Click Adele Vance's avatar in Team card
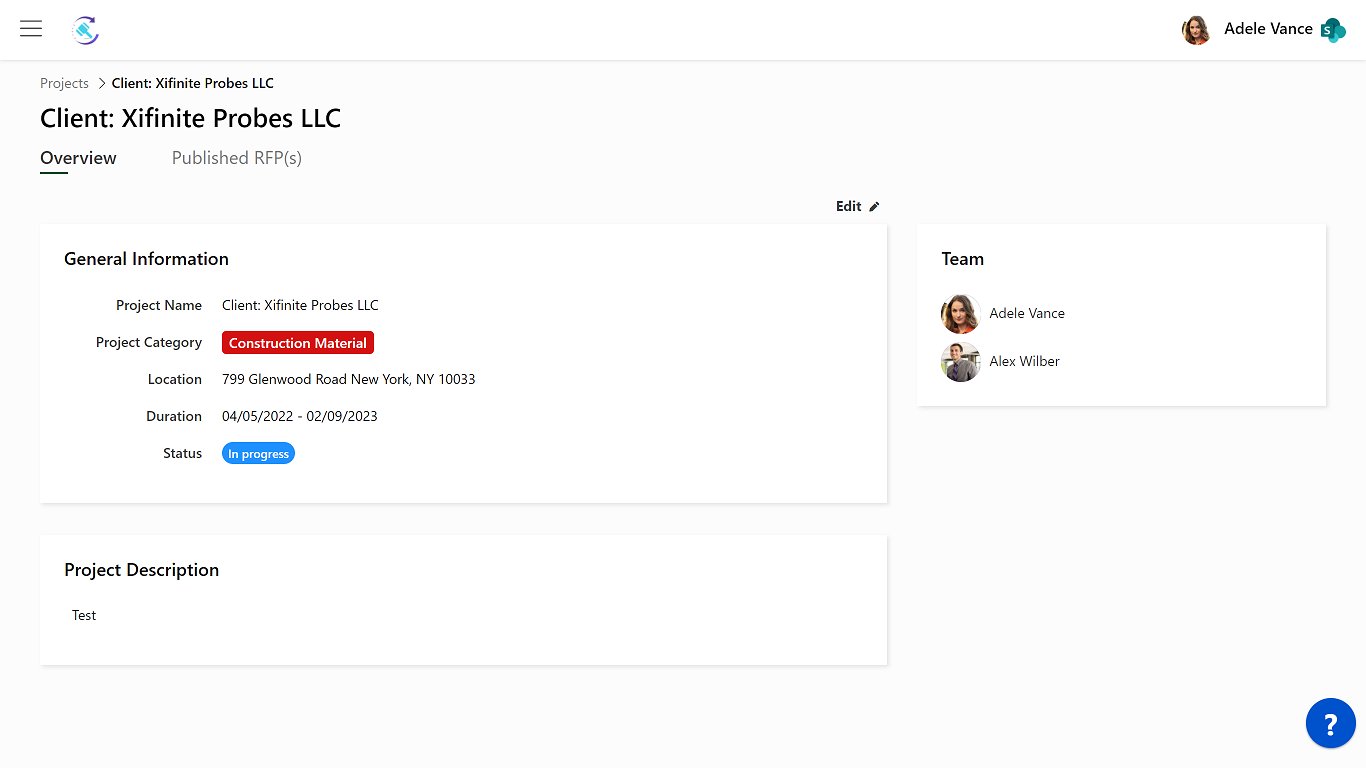This screenshot has width=1366, height=768. [x=960, y=314]
